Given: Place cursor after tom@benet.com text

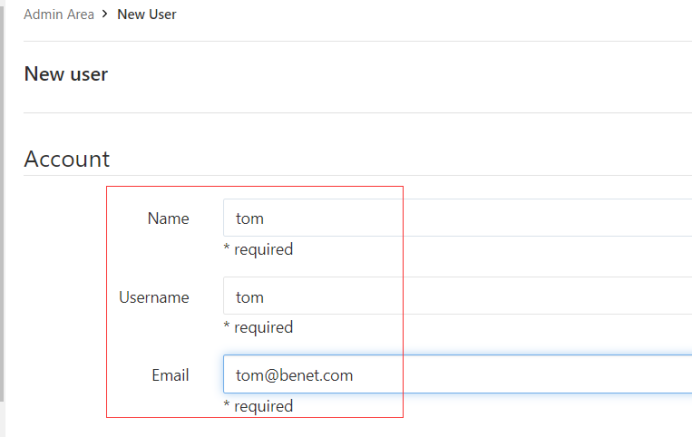Looking at the screenshot, I should click(x=355, y=375).
